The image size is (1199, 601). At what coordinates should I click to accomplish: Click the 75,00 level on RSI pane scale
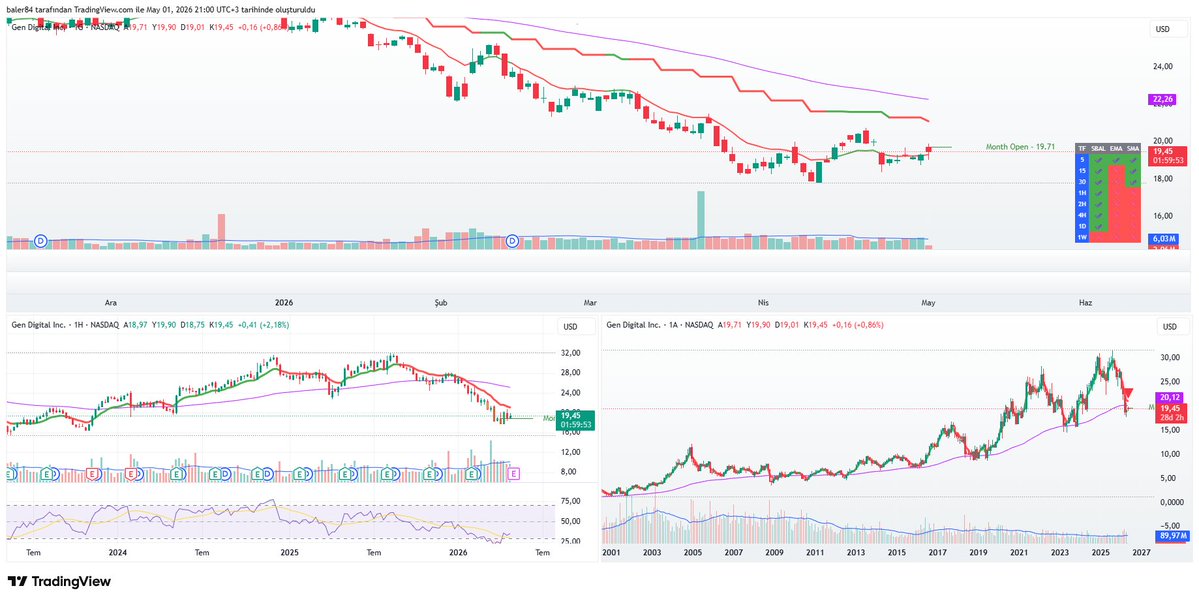570,502
